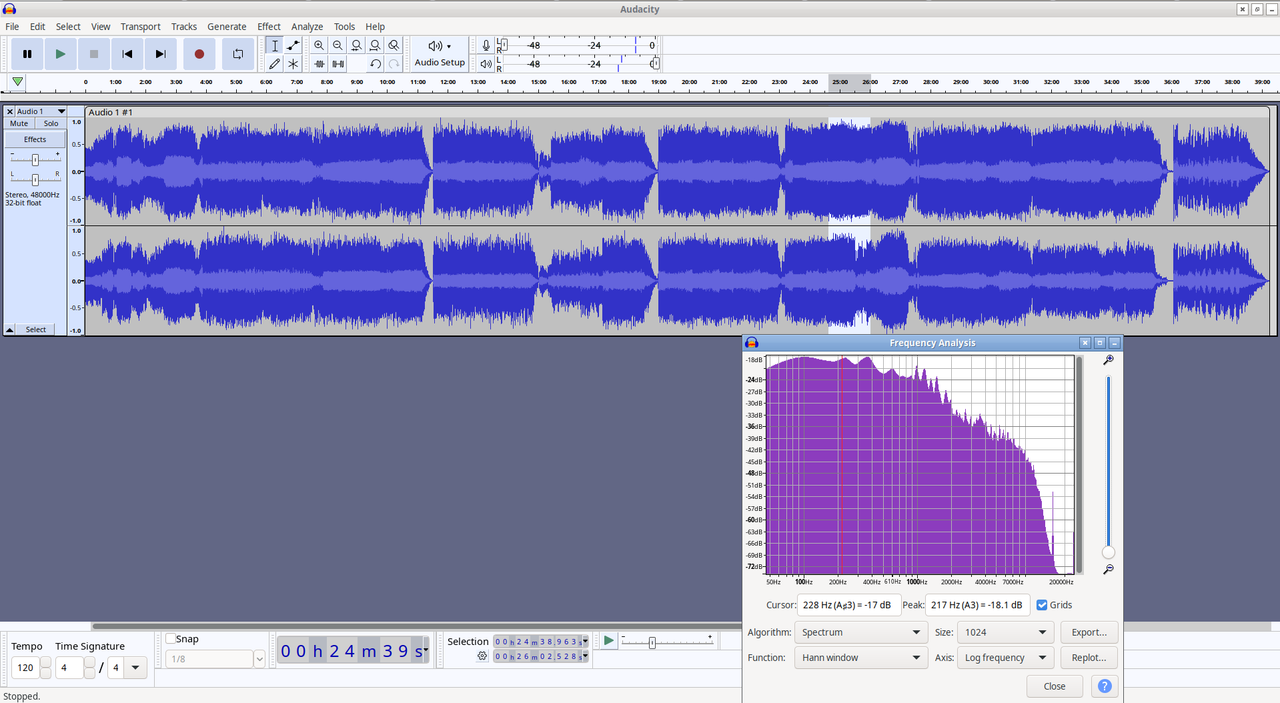This screenshot has height=703, width=1280.
Task: Click the Replot... button
Action: pos(1089,658)
